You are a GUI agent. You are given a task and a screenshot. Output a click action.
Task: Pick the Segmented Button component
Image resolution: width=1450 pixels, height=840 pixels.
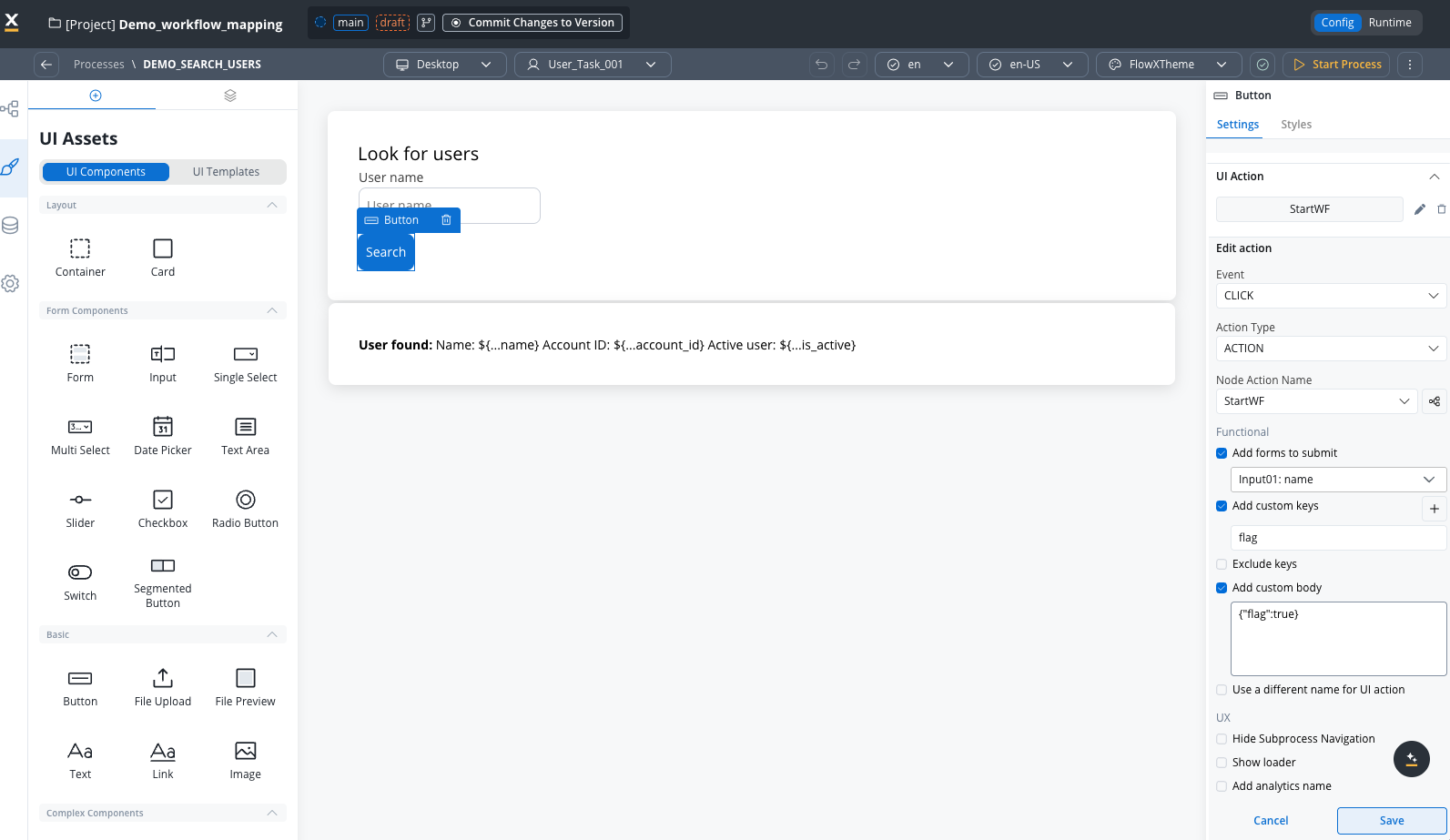[x=163, y=582]
